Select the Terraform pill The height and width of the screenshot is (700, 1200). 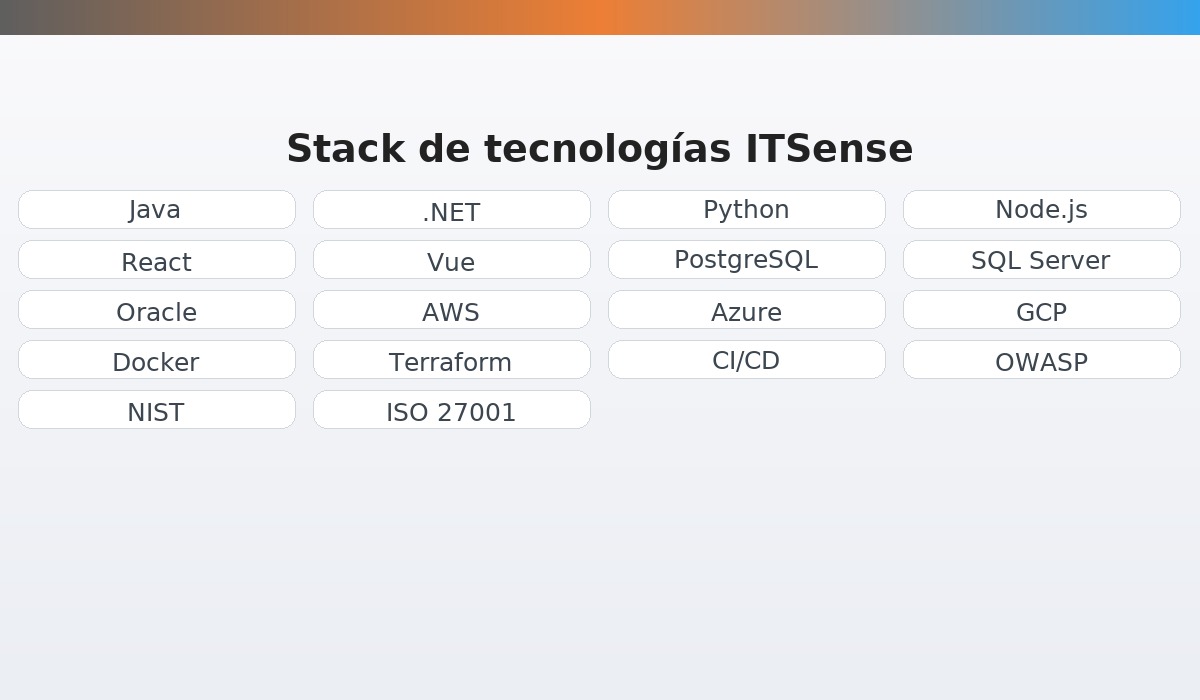tap(452, 361)
